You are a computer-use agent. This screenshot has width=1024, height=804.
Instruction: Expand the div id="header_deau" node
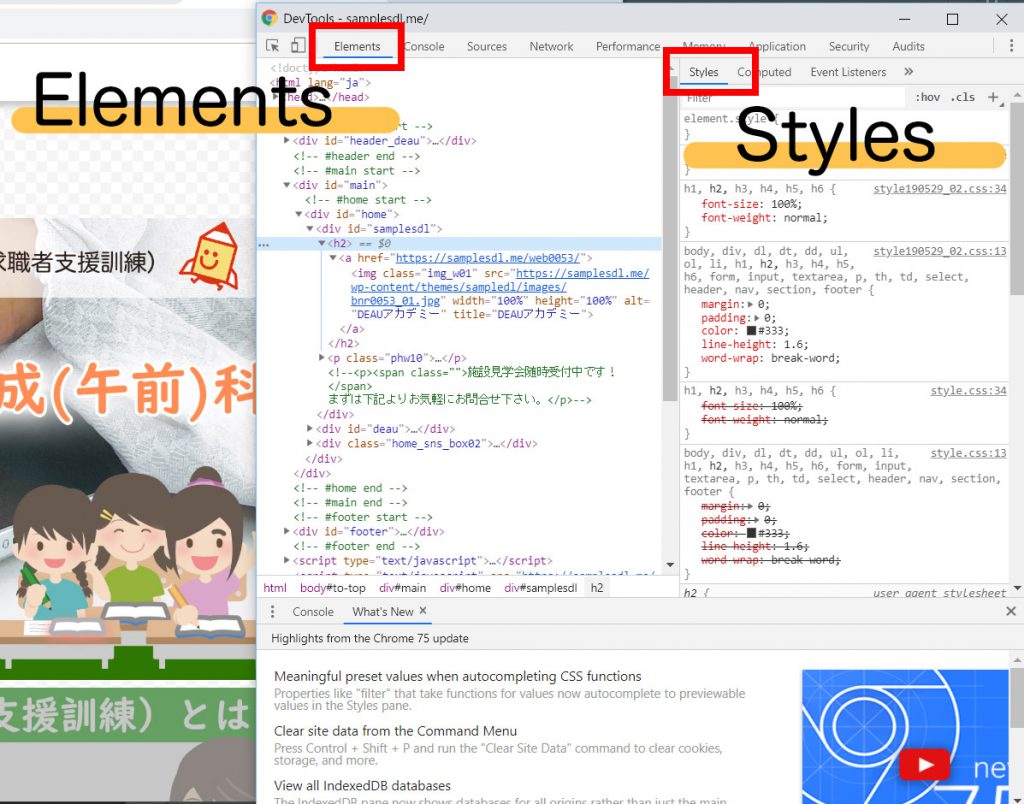click(287, 141)
